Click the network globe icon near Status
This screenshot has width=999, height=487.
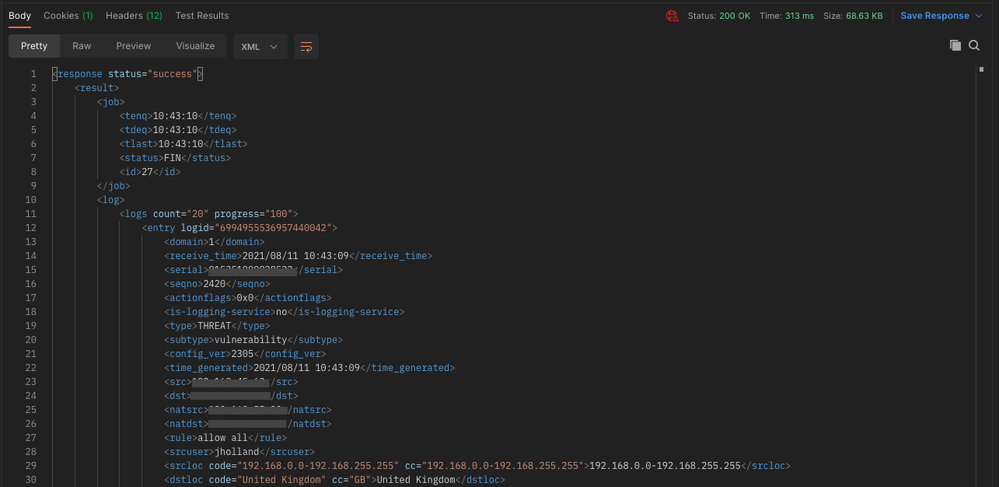tap(672, 16)
